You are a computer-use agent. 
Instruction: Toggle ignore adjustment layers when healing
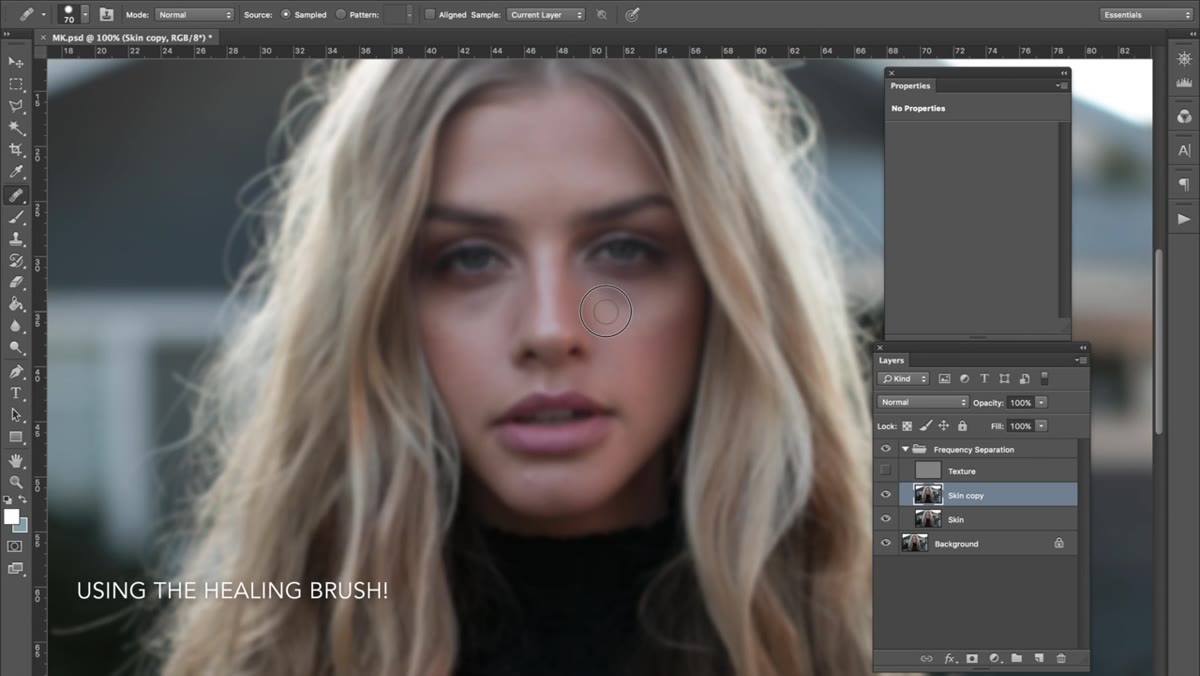601,15
